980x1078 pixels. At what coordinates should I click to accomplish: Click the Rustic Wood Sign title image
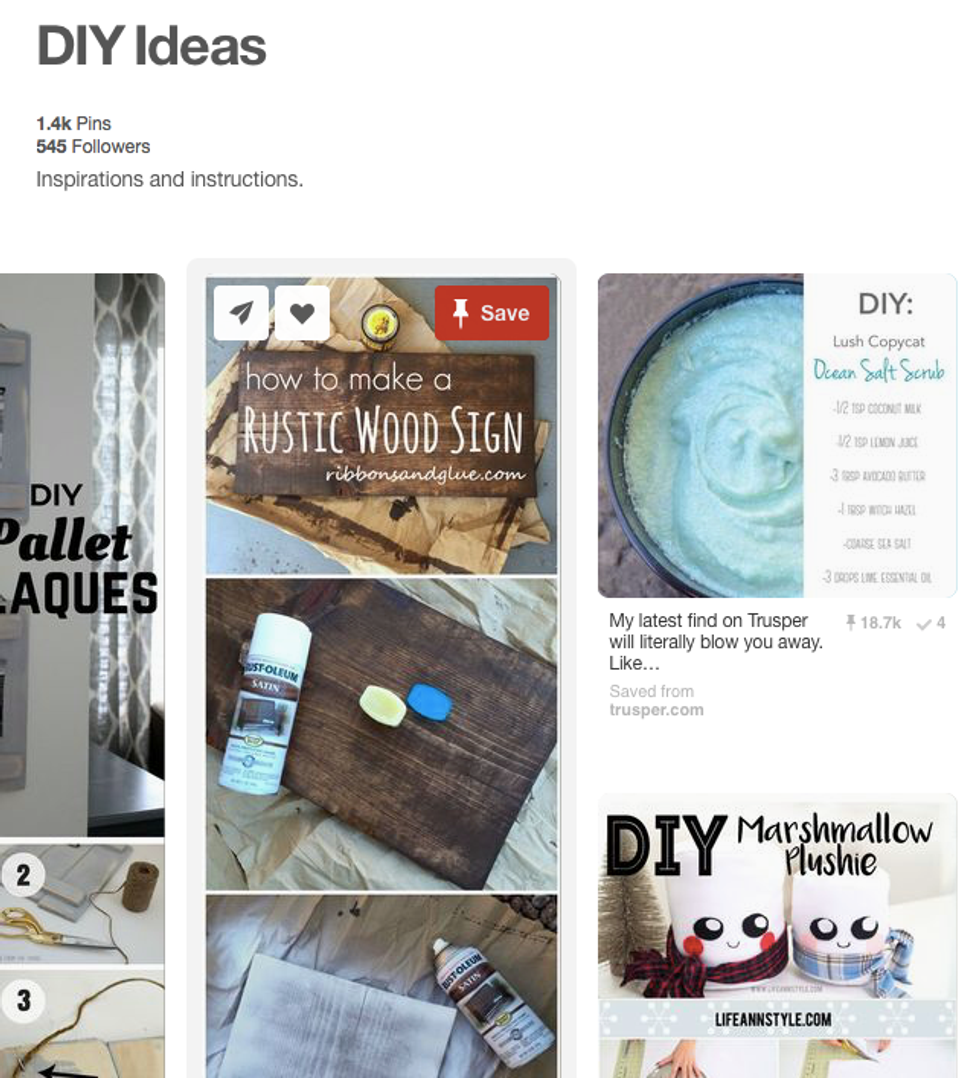coord(382,426)
